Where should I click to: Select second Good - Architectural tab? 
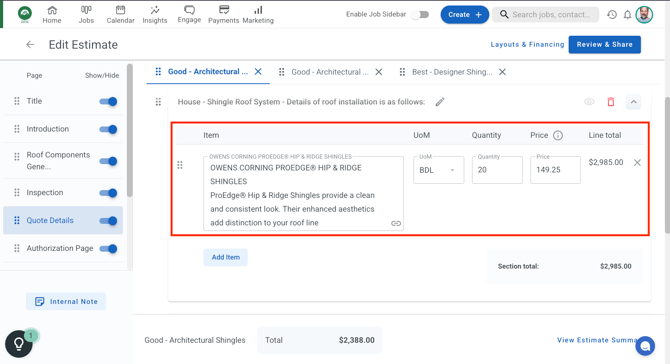point(329,72)
